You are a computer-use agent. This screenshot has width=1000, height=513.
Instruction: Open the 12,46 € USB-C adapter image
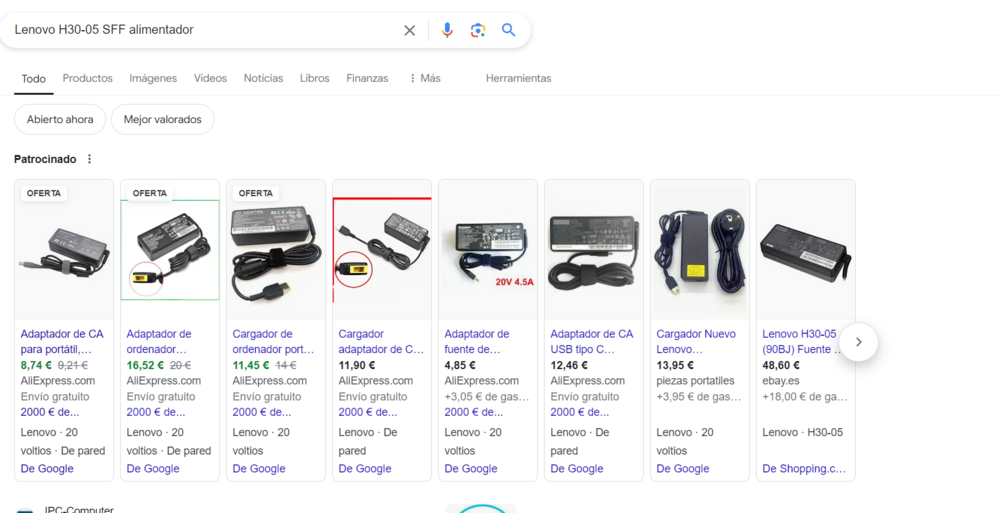pos(593,250)
